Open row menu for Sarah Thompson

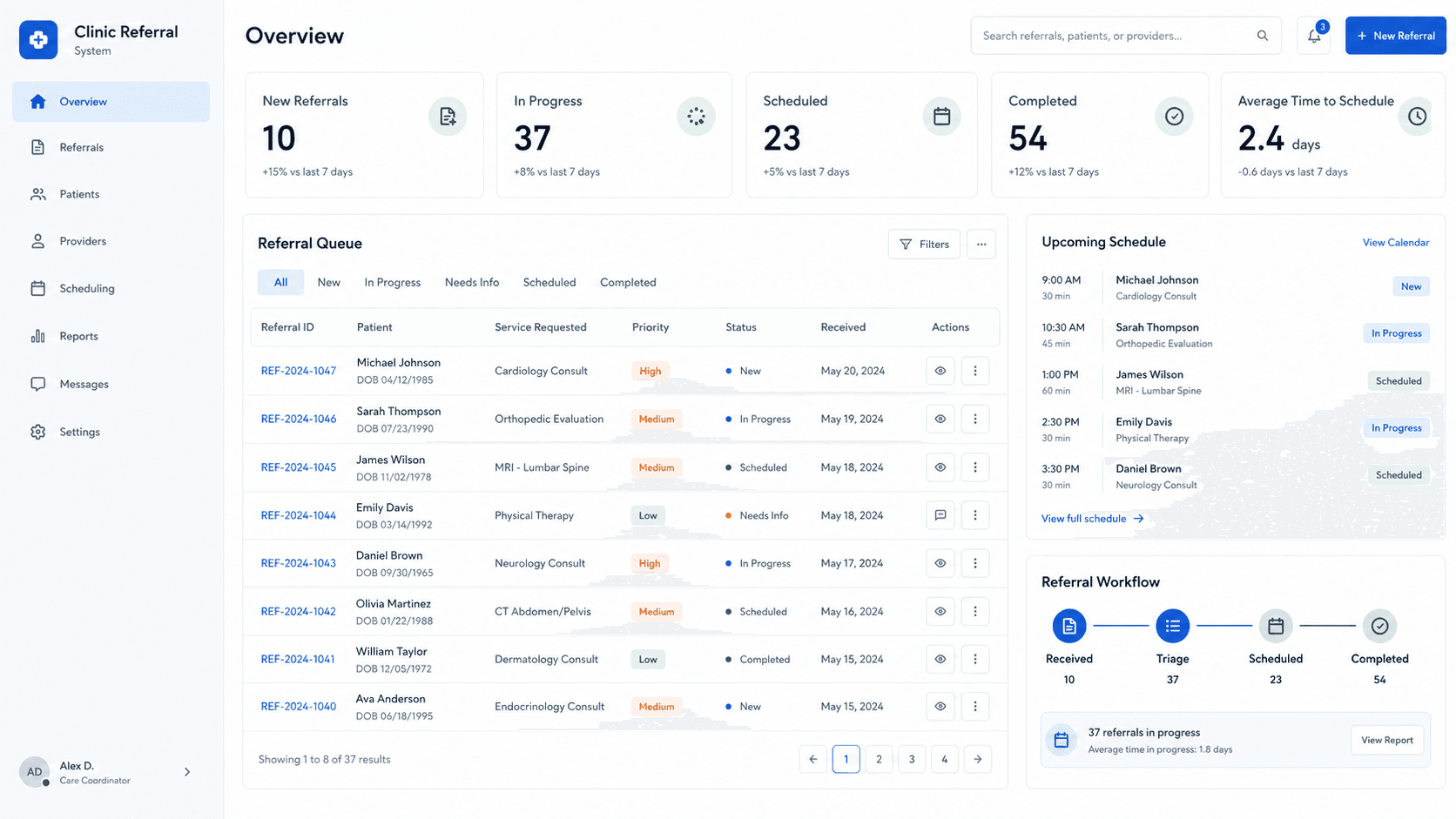coord(975,419)
